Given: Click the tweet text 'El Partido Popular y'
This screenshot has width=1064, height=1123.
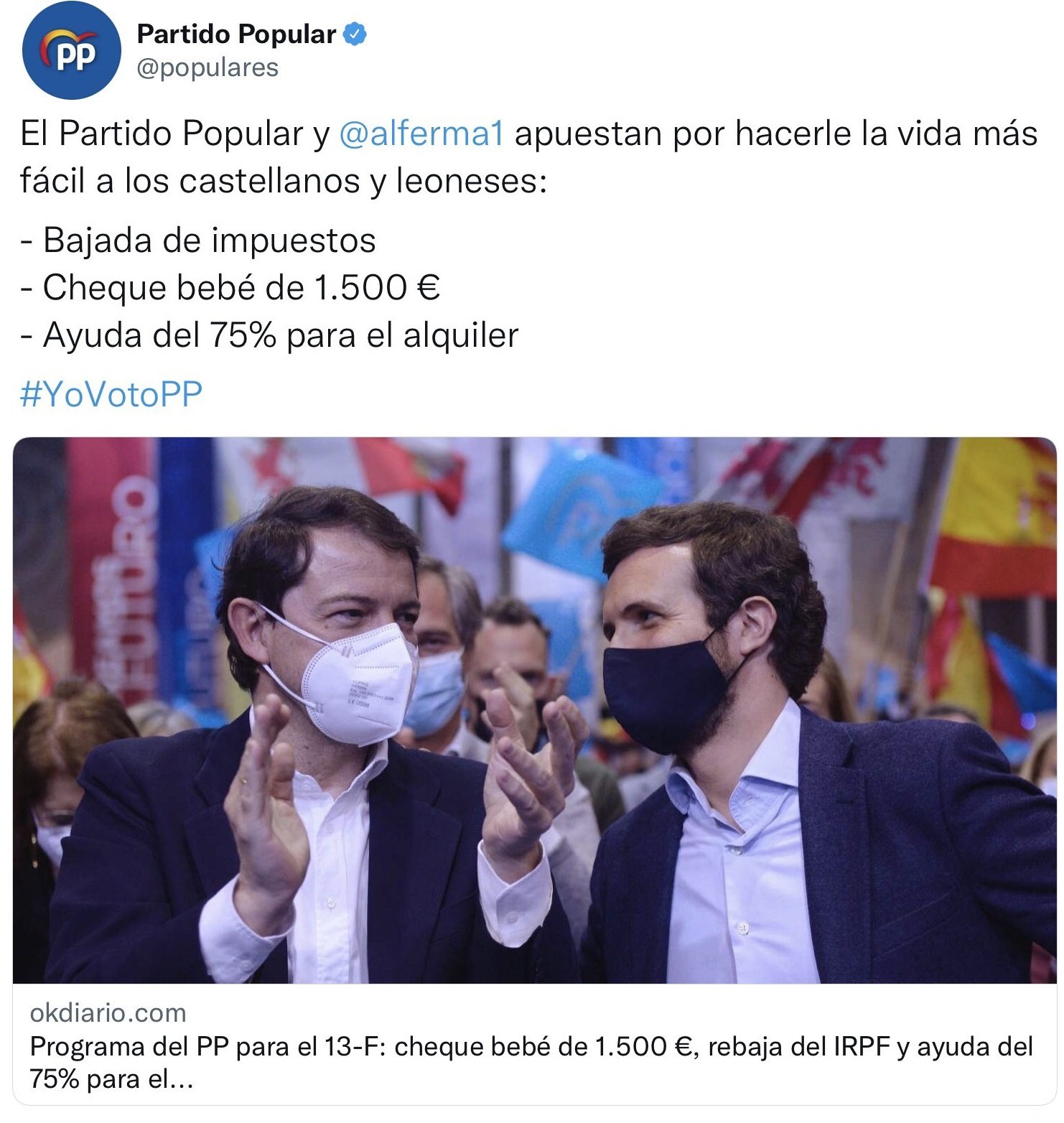Looking at the screenshot, I should 175,134.
